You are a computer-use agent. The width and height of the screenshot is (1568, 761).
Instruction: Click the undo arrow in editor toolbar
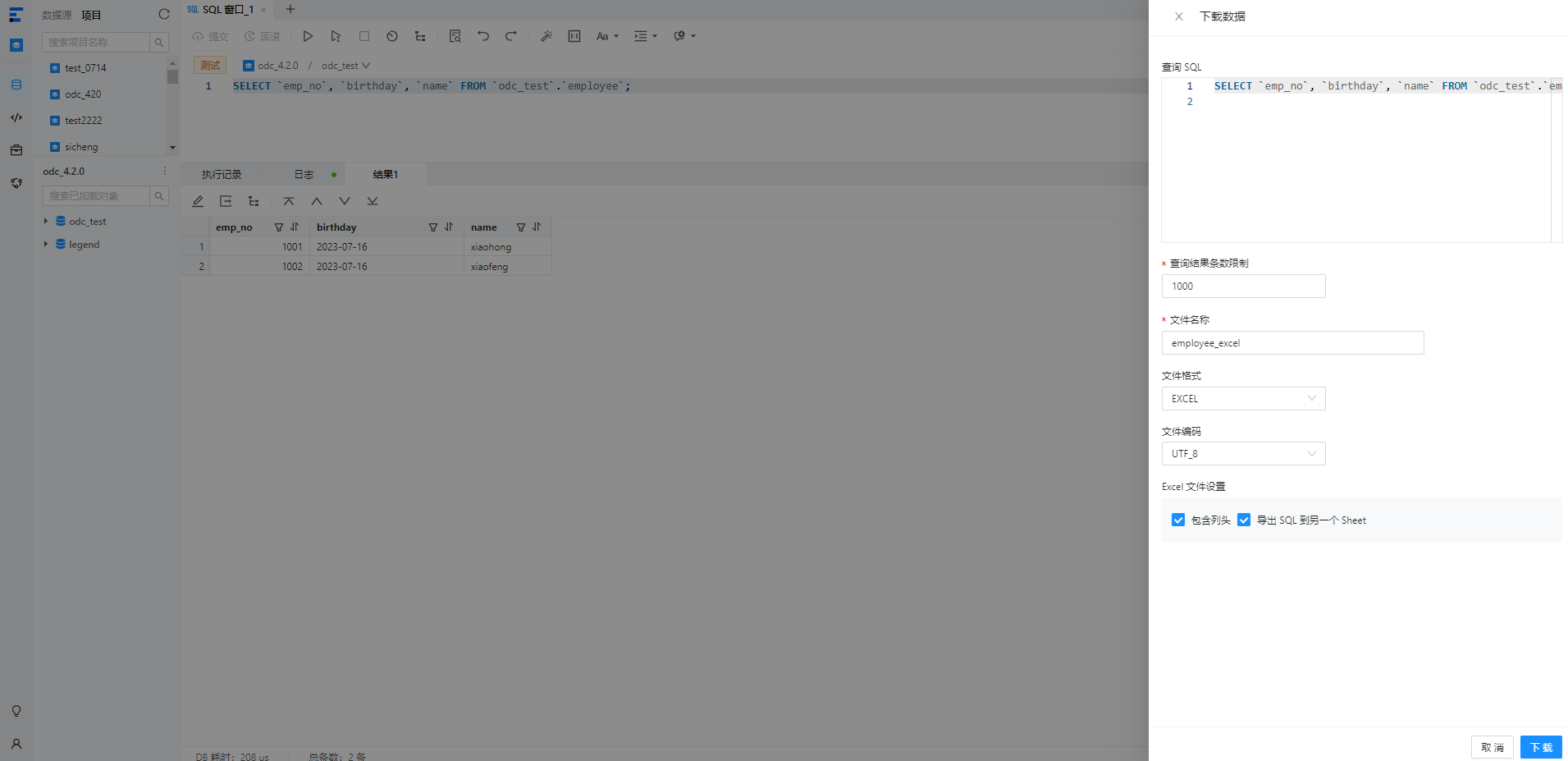(483, 36)
